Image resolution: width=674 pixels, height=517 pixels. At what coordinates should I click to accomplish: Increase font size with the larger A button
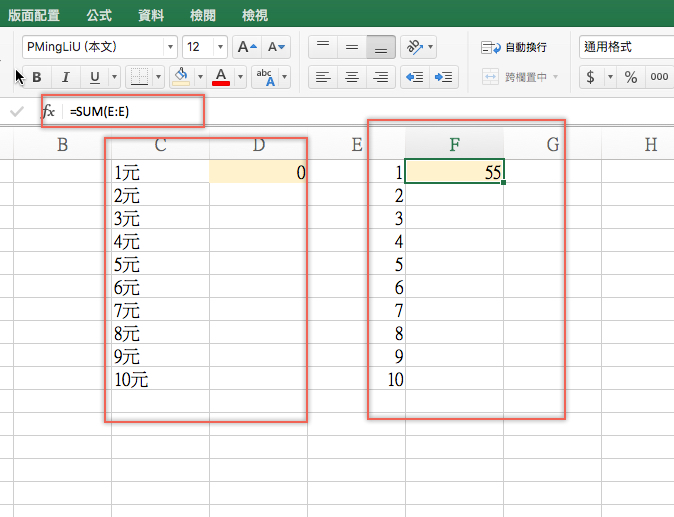[x=246, y=47]
